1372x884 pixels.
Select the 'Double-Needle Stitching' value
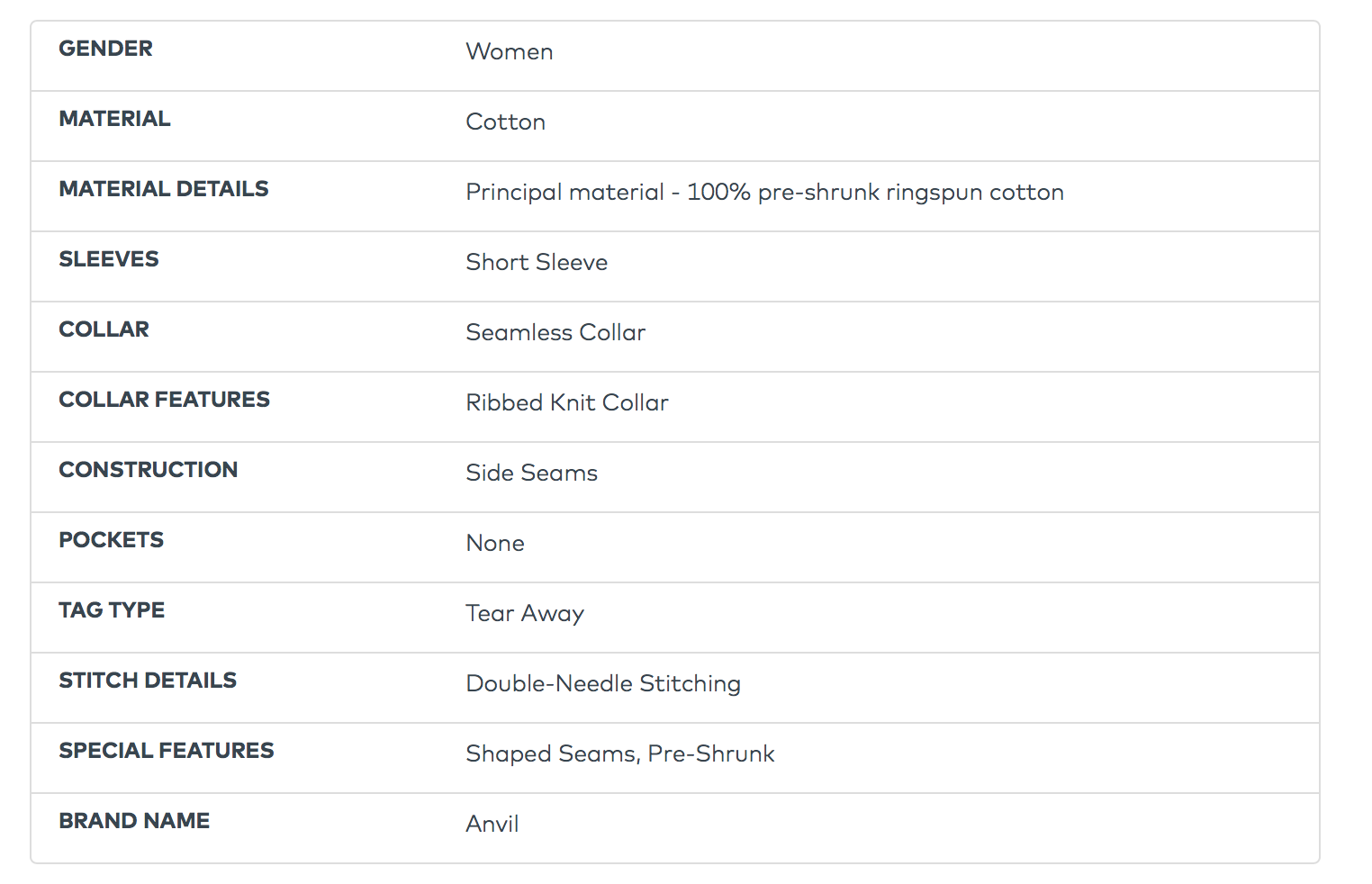coord(603,684)
